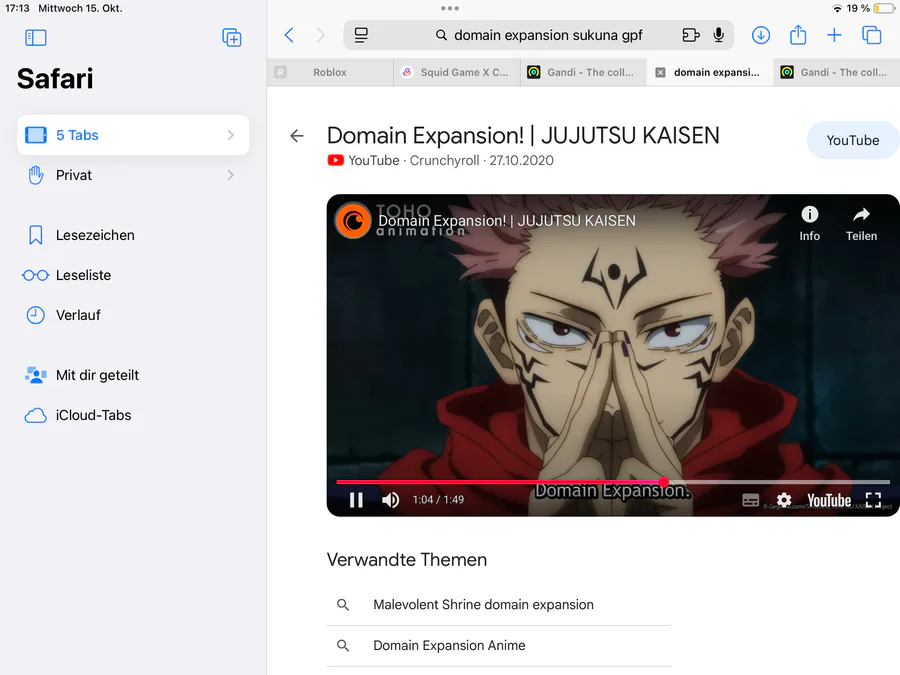
Task: Open iCloud-Tabs section
Action: click(133, 415)
